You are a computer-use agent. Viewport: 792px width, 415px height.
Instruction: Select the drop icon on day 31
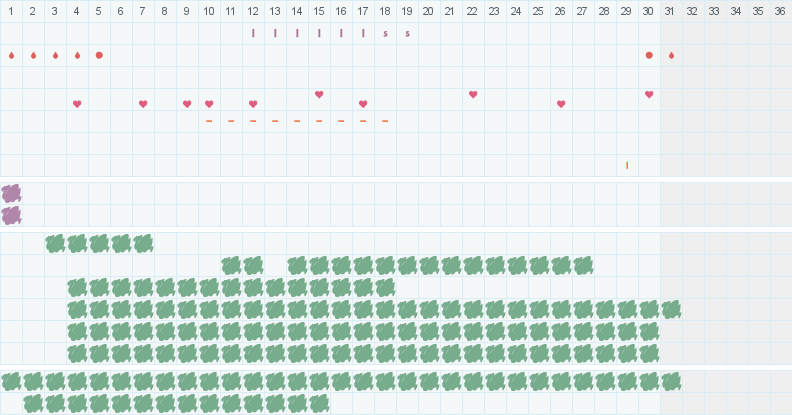pyautogui.click(x=671, y=55)
